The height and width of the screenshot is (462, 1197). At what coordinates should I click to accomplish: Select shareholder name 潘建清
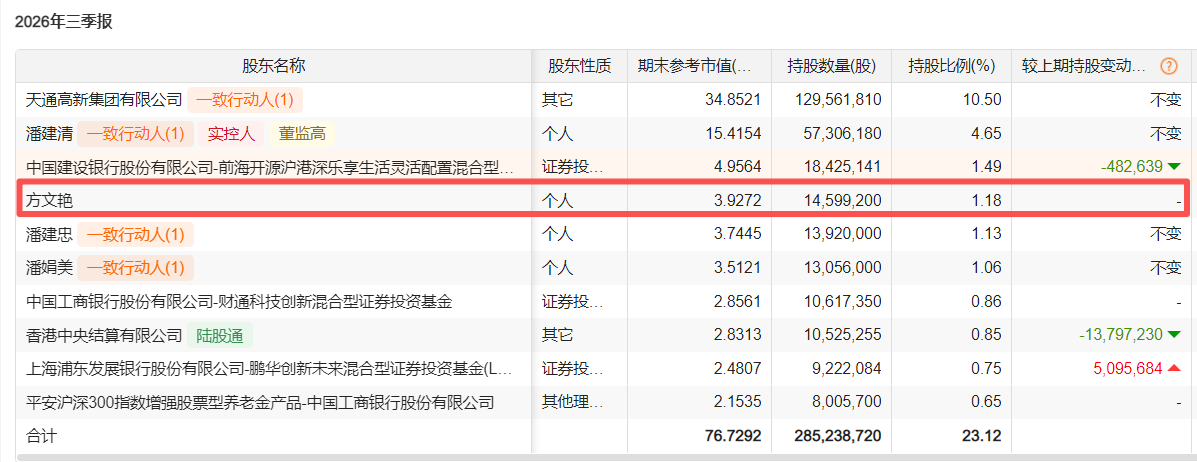pos(49,134)
